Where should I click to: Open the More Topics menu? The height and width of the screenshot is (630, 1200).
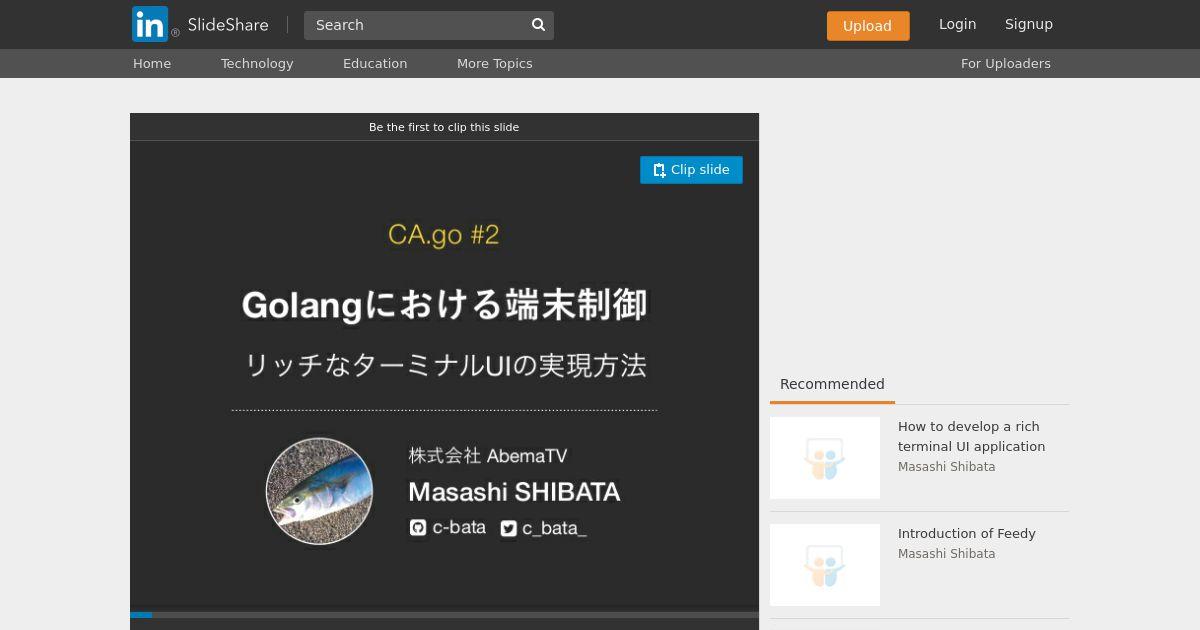[494, 63]
